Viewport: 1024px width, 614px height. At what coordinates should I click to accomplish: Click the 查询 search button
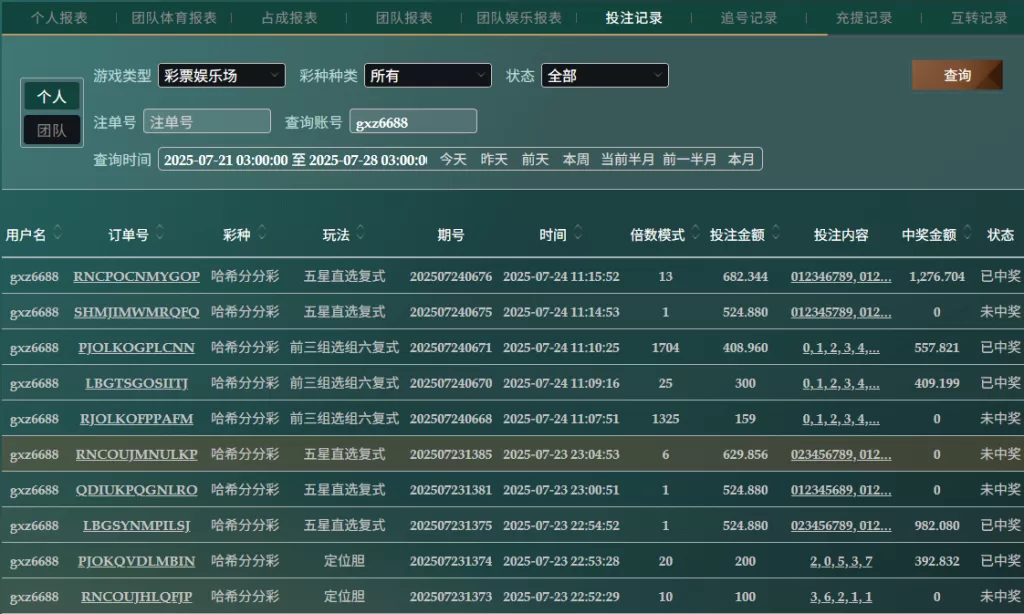point(957,75)
